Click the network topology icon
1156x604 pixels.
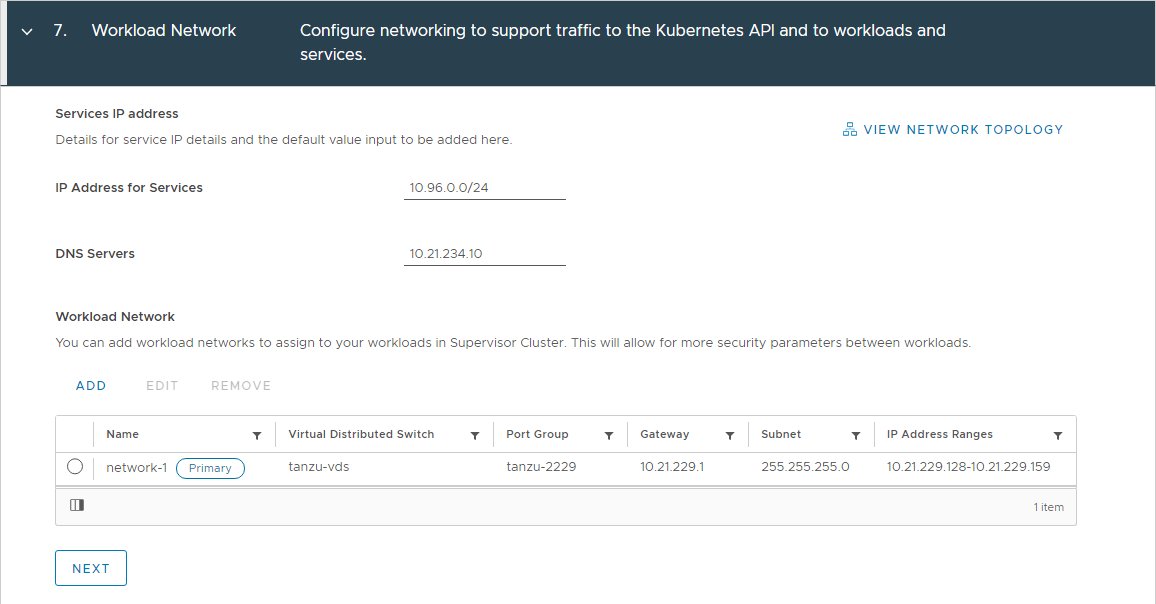coord(849,130)
